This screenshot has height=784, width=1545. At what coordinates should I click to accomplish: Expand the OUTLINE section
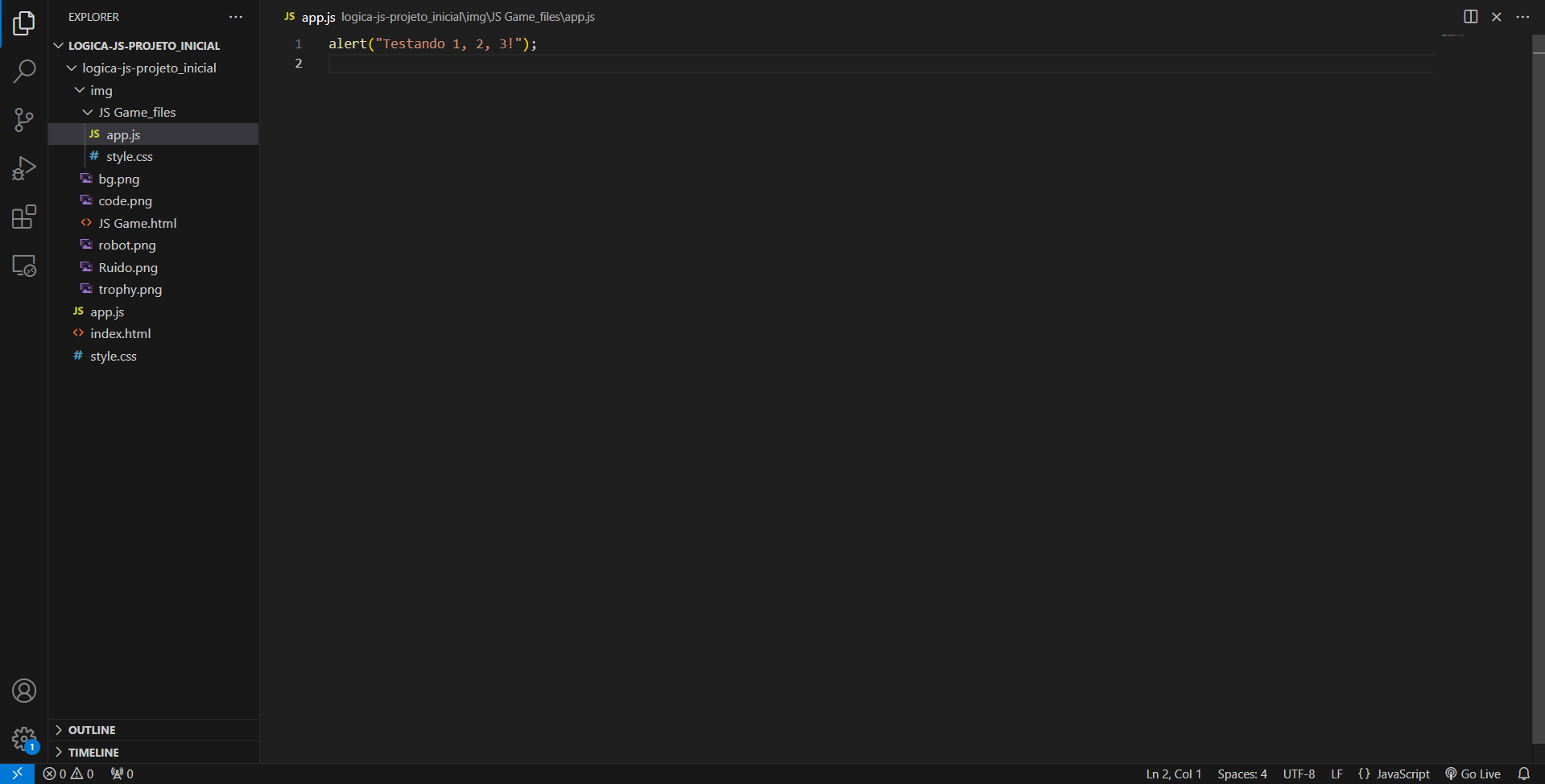pos(154,730)
